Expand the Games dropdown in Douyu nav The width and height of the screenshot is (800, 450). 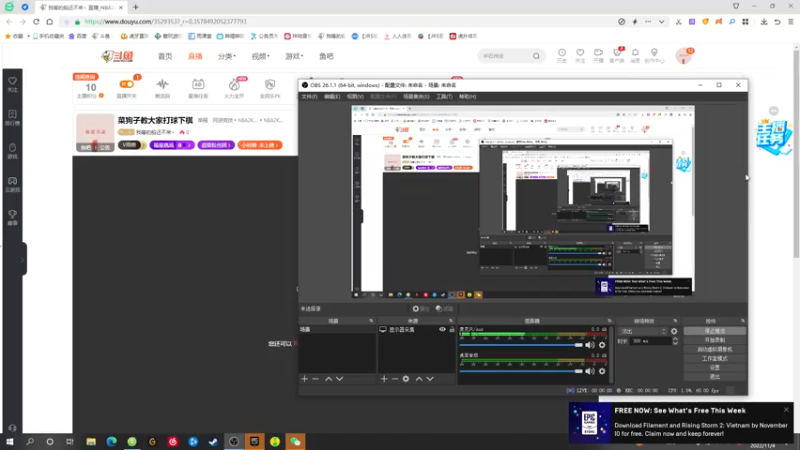point(294,56)
